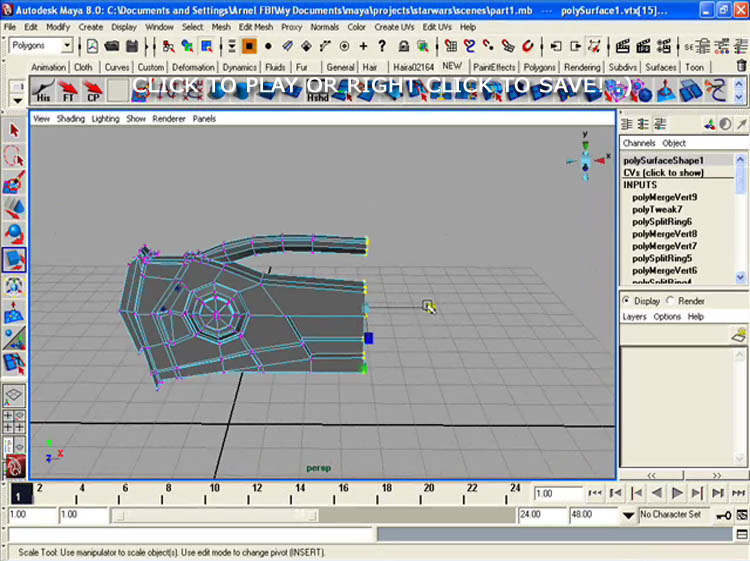Choose the Paint Selection tool
This screenshot has height=561, width=750.
(14, 183)
